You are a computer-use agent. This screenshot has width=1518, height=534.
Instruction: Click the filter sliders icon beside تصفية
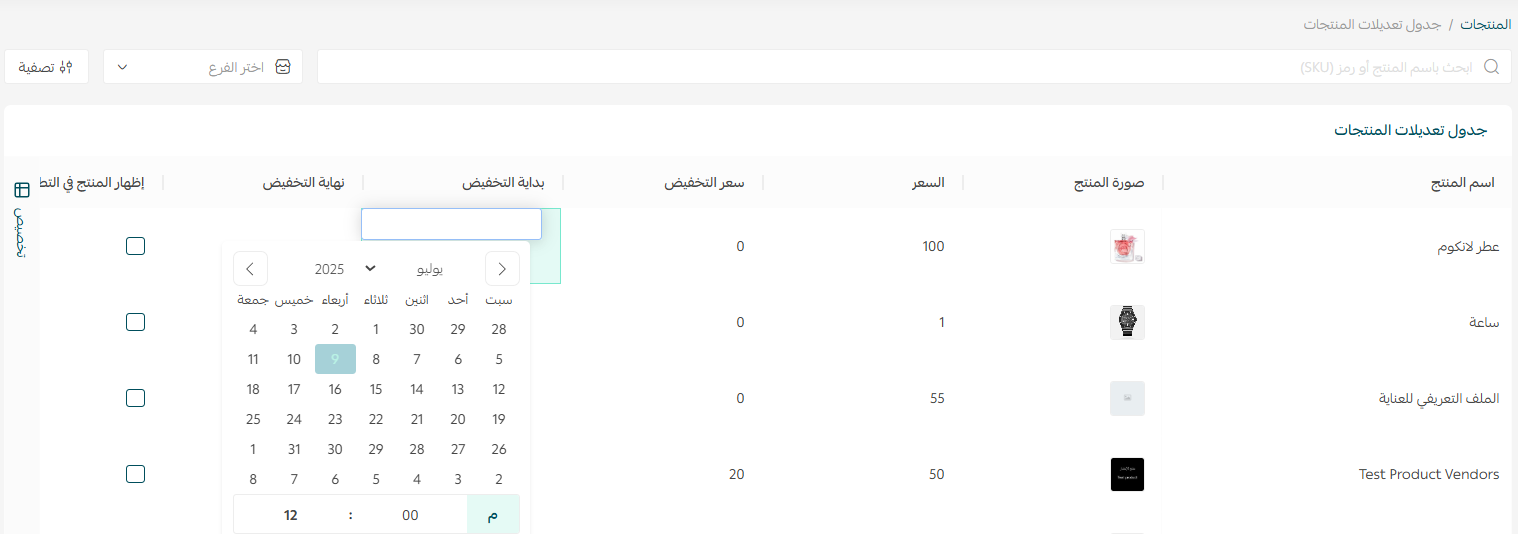66,67
